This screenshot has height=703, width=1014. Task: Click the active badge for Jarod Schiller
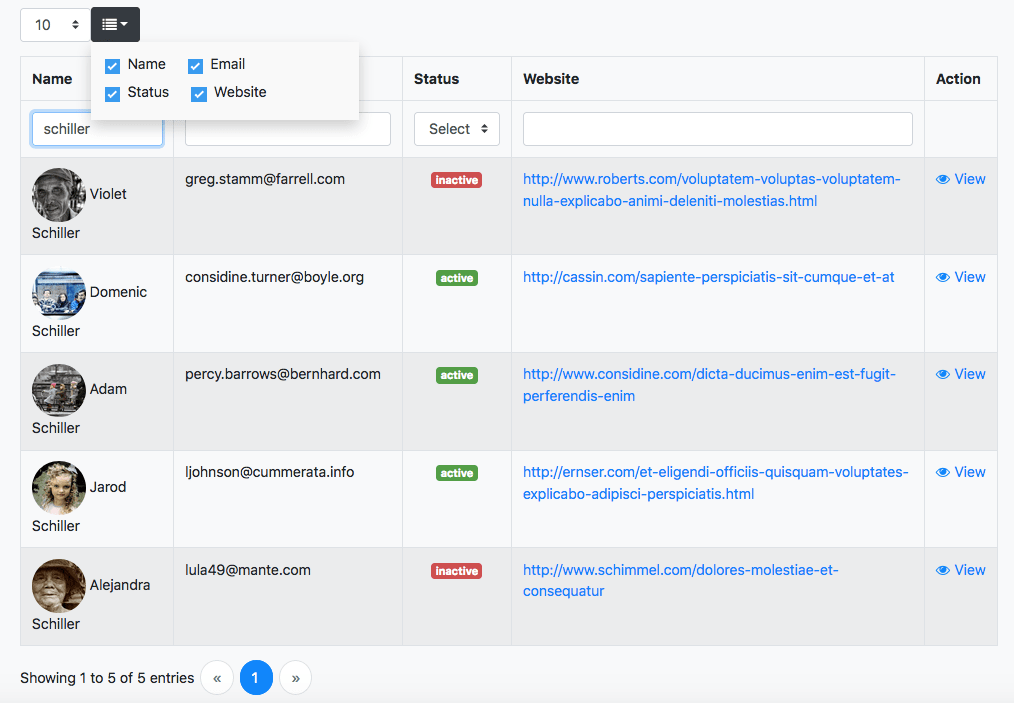(x=457, y=473)
